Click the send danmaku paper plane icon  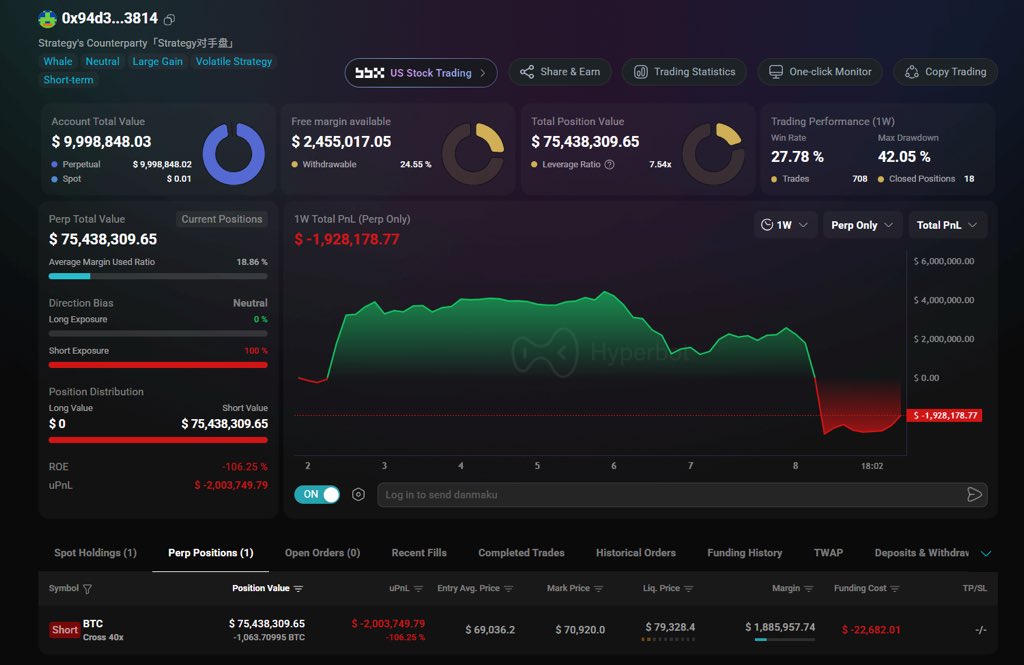pyautogui.click(x=974, y=495)
